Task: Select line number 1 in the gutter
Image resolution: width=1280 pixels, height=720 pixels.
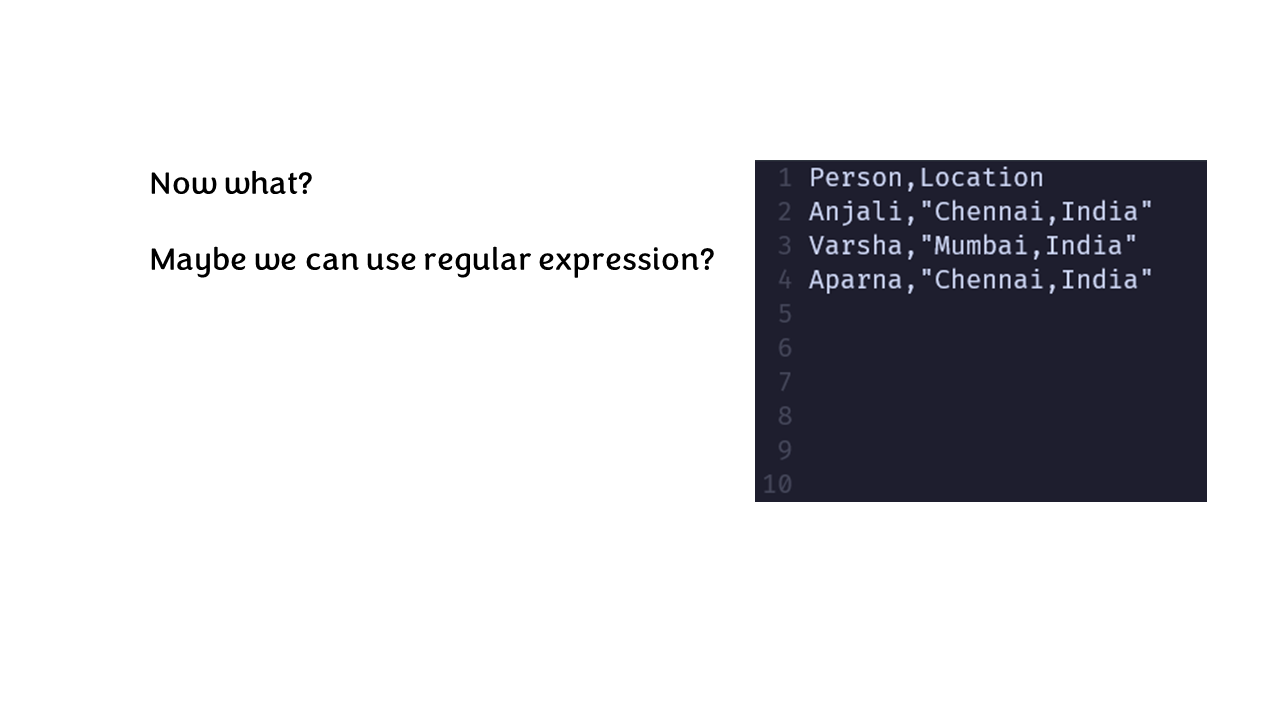Action: coord(785,178)
